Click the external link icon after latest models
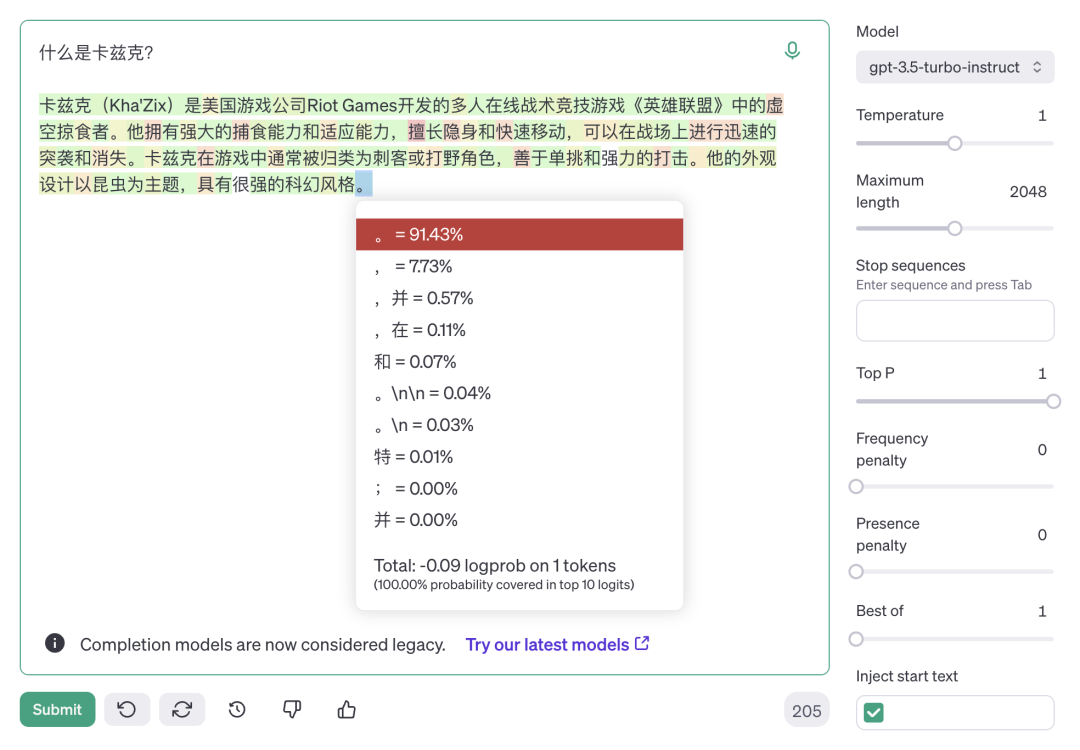The width and height of the screenshot is (1080, 750). (642, 643)
